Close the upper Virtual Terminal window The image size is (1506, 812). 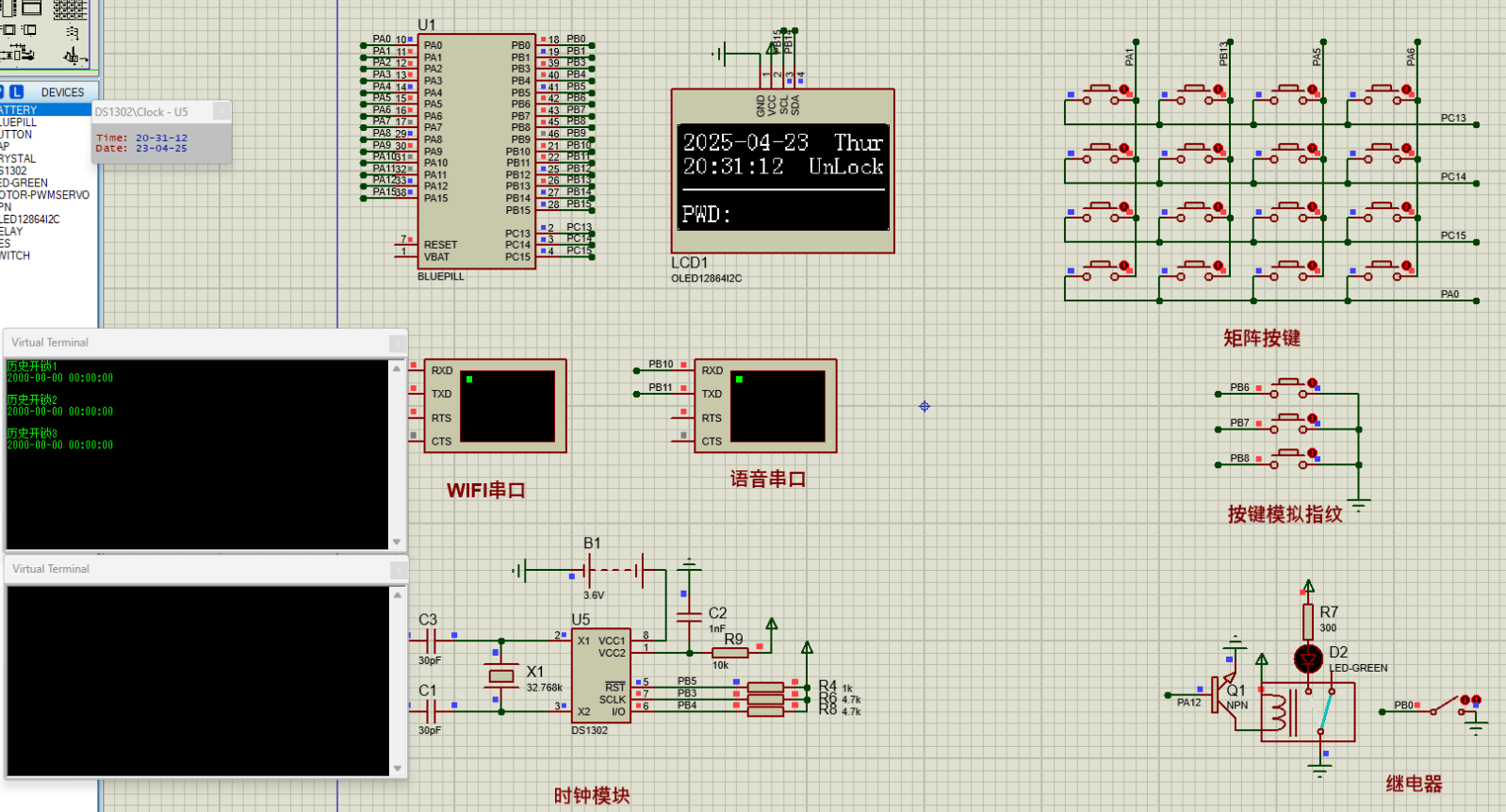(x=398, y=343)
